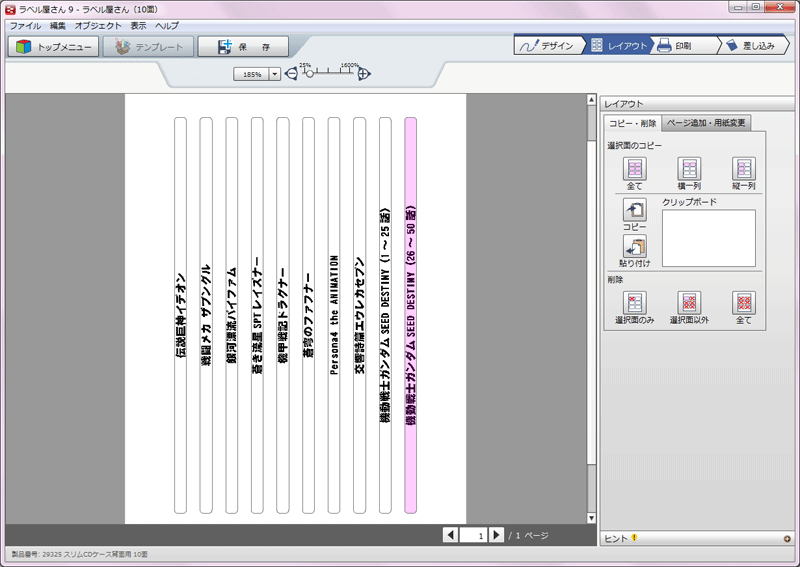Select the 蒼穹のファフナー label strip
This screenshot has width=800, height=567.
click(x=308, y=315)
